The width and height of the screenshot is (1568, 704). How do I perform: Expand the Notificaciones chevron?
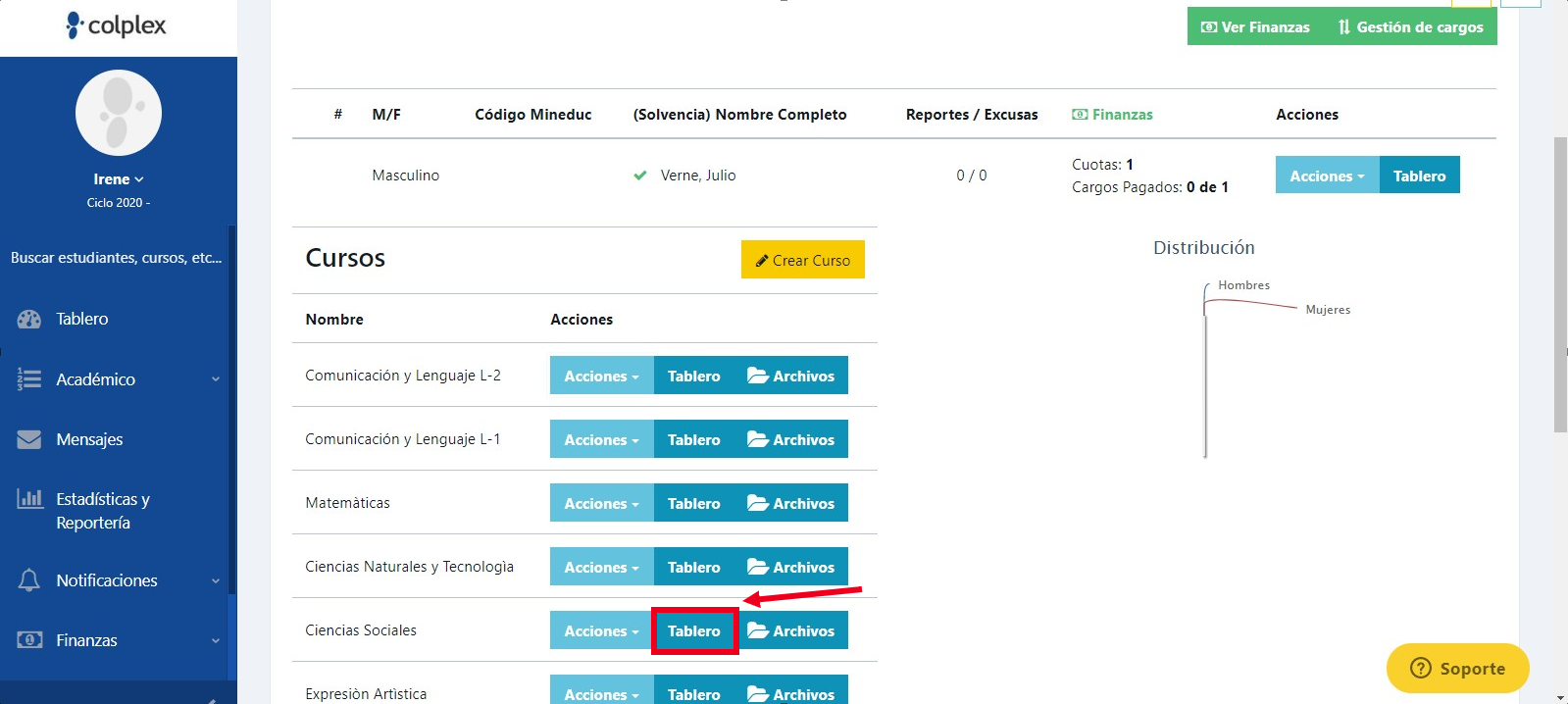pyautogui.click(x=216, y=580)
